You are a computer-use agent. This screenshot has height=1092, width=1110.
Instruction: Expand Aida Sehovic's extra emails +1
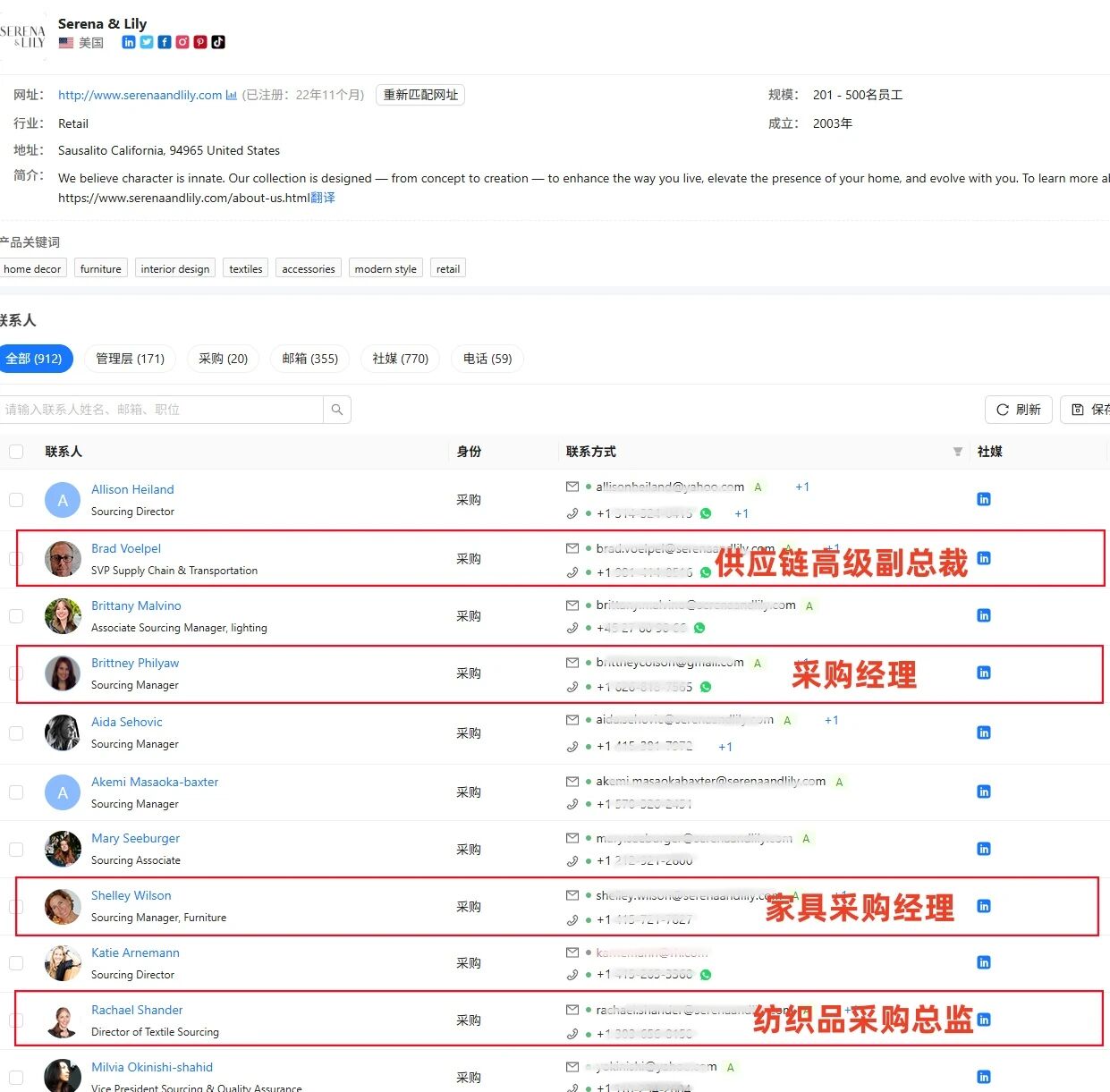(x=832, y=720)
